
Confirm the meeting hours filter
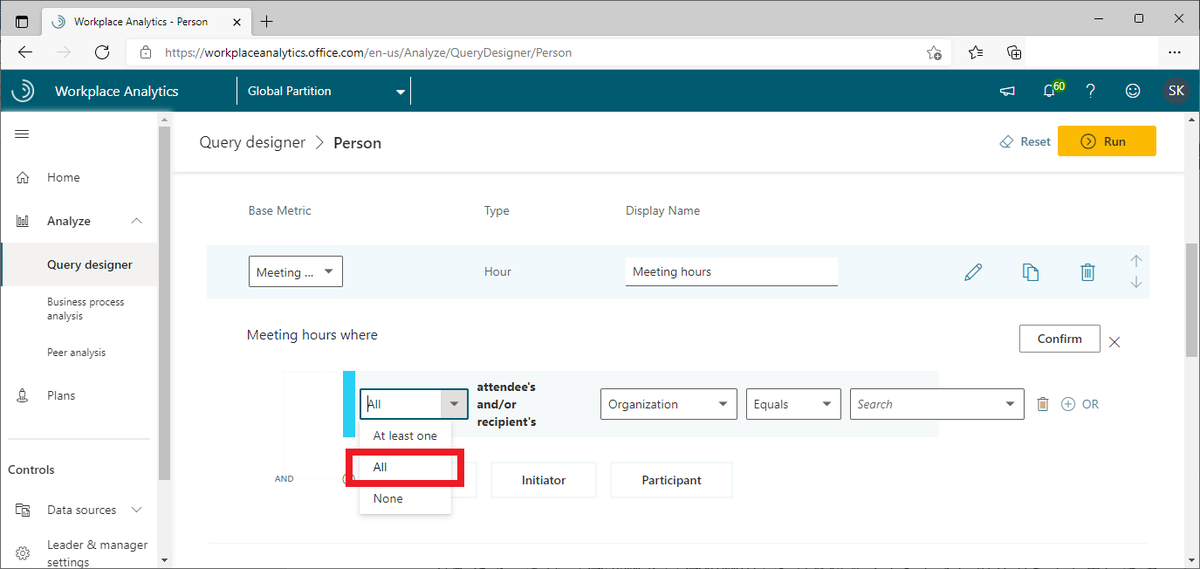coord(1060,339)
